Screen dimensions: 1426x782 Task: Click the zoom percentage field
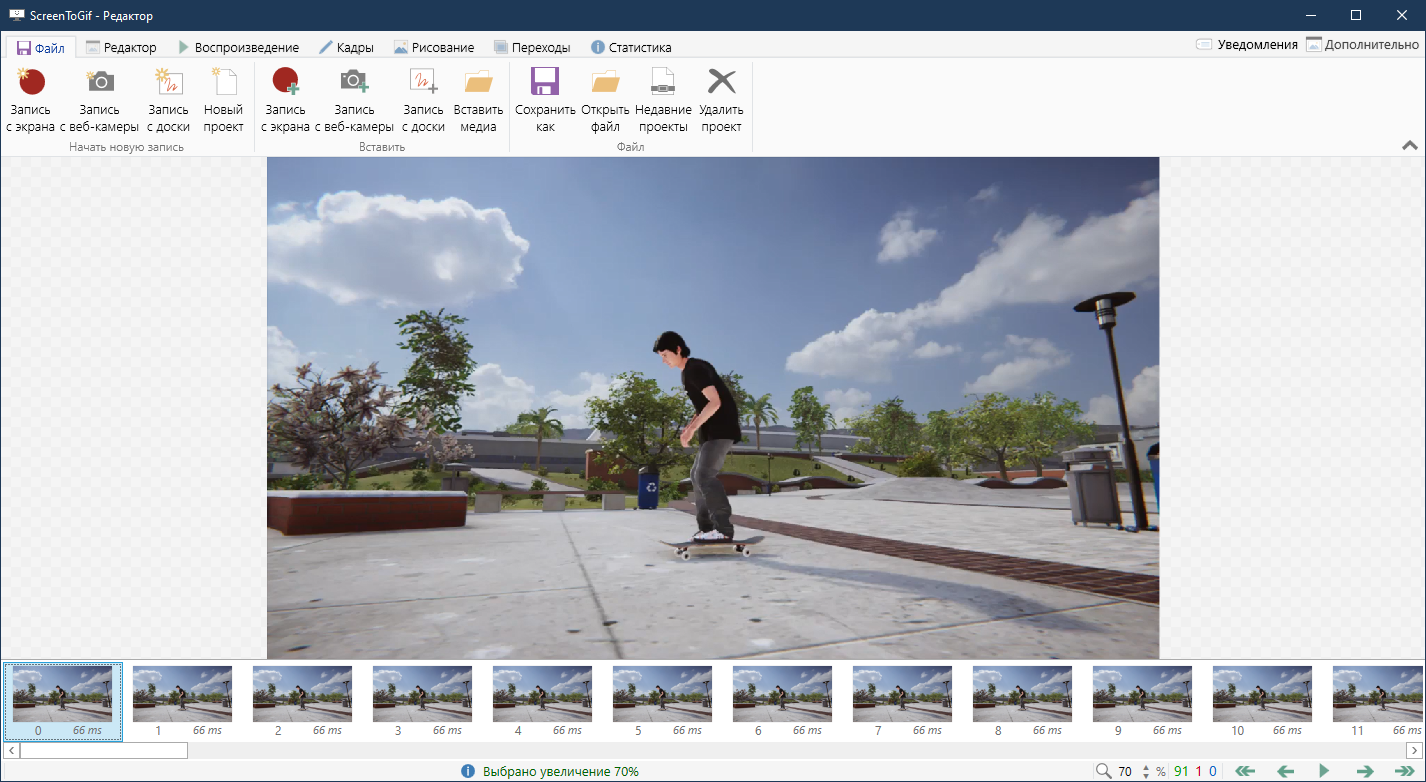pos(1127,771)
